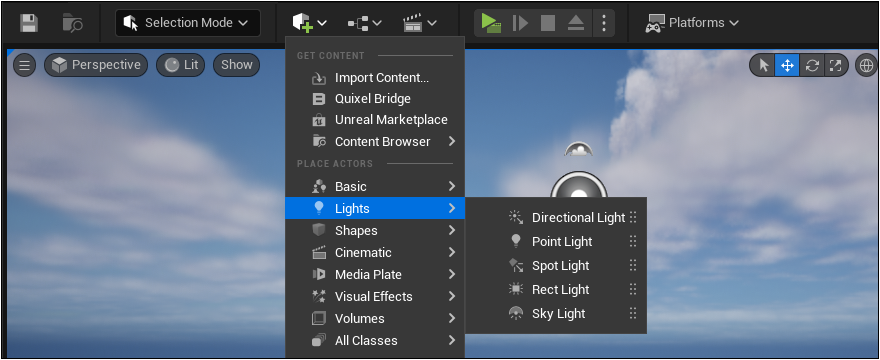Open the Perspective view mode menu

96,65
